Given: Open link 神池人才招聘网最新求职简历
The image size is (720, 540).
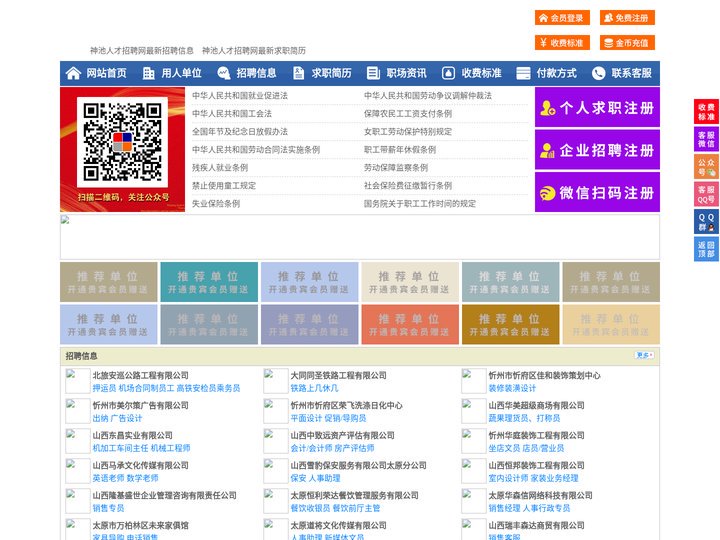Looking at the screenshot, I should [254, 51].
